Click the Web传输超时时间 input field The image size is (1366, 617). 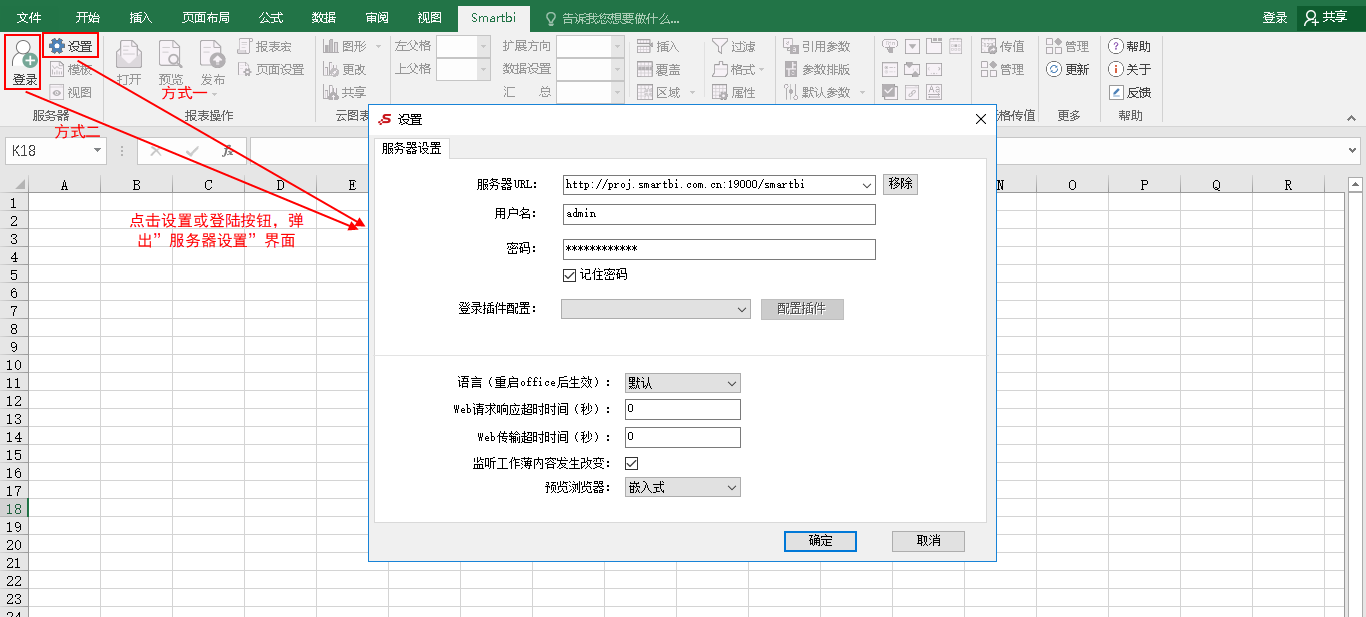[x=683, y=437]
